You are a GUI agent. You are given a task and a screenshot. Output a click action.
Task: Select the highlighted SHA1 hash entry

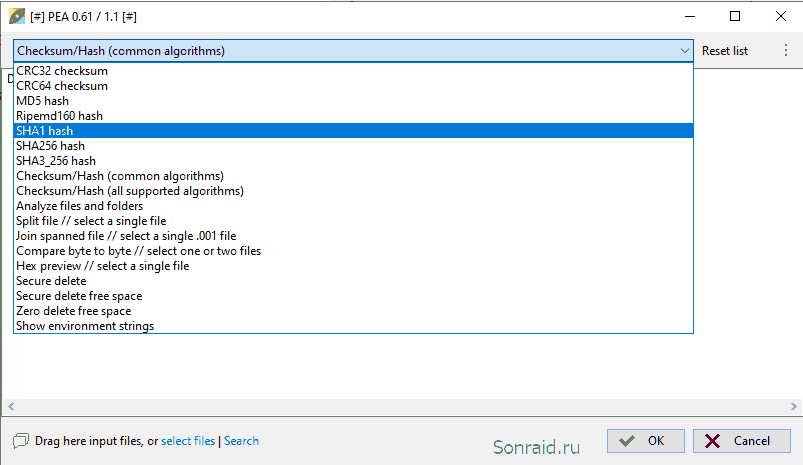[x=353, y=131]
